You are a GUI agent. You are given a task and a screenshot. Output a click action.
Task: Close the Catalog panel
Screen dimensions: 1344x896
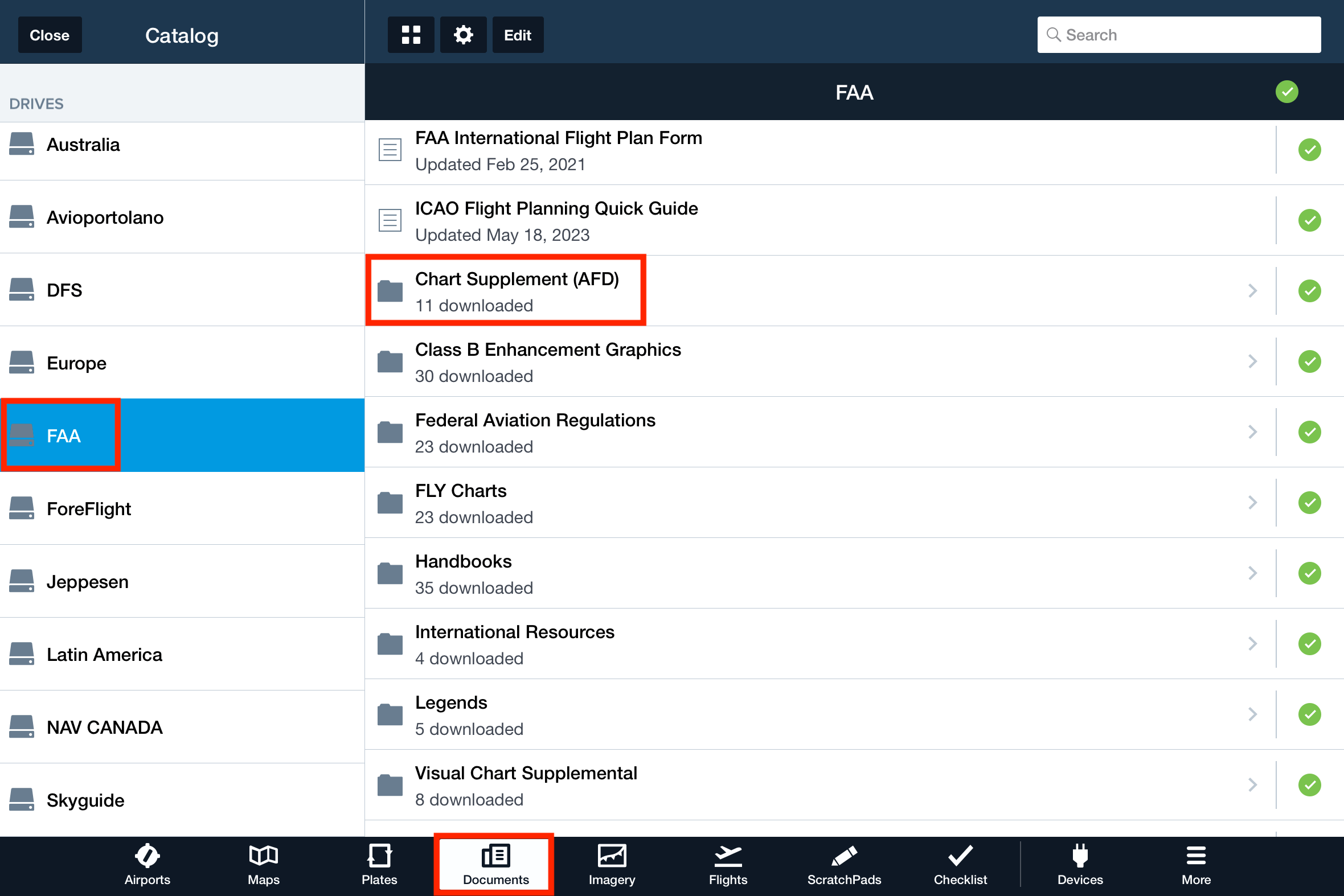pos(50,35)
